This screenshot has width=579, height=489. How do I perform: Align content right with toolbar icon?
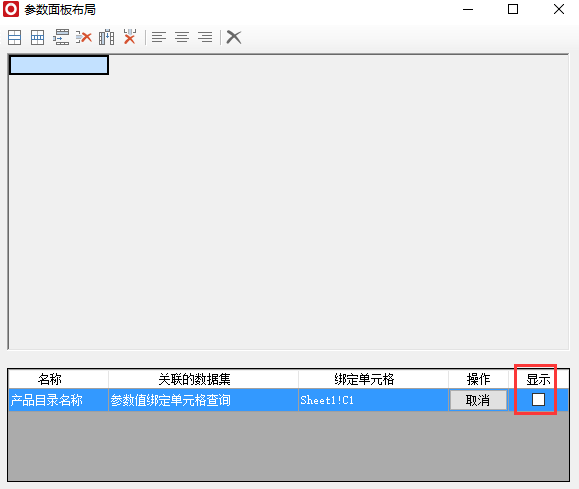(205, 37)
